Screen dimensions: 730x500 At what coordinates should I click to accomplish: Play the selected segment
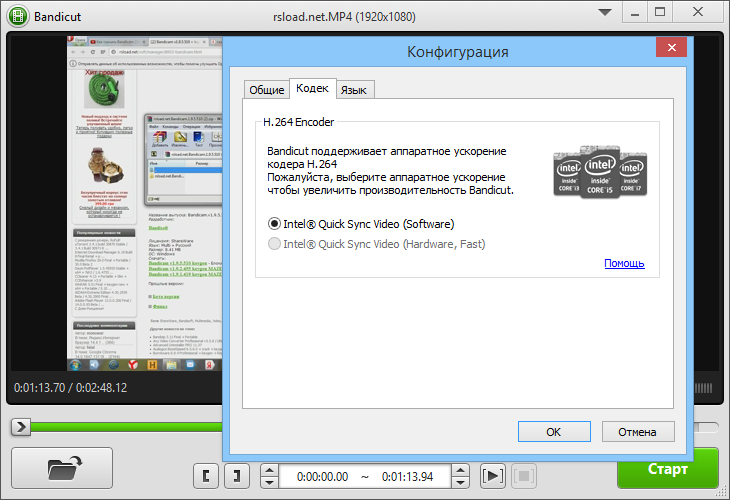(493, 476)
